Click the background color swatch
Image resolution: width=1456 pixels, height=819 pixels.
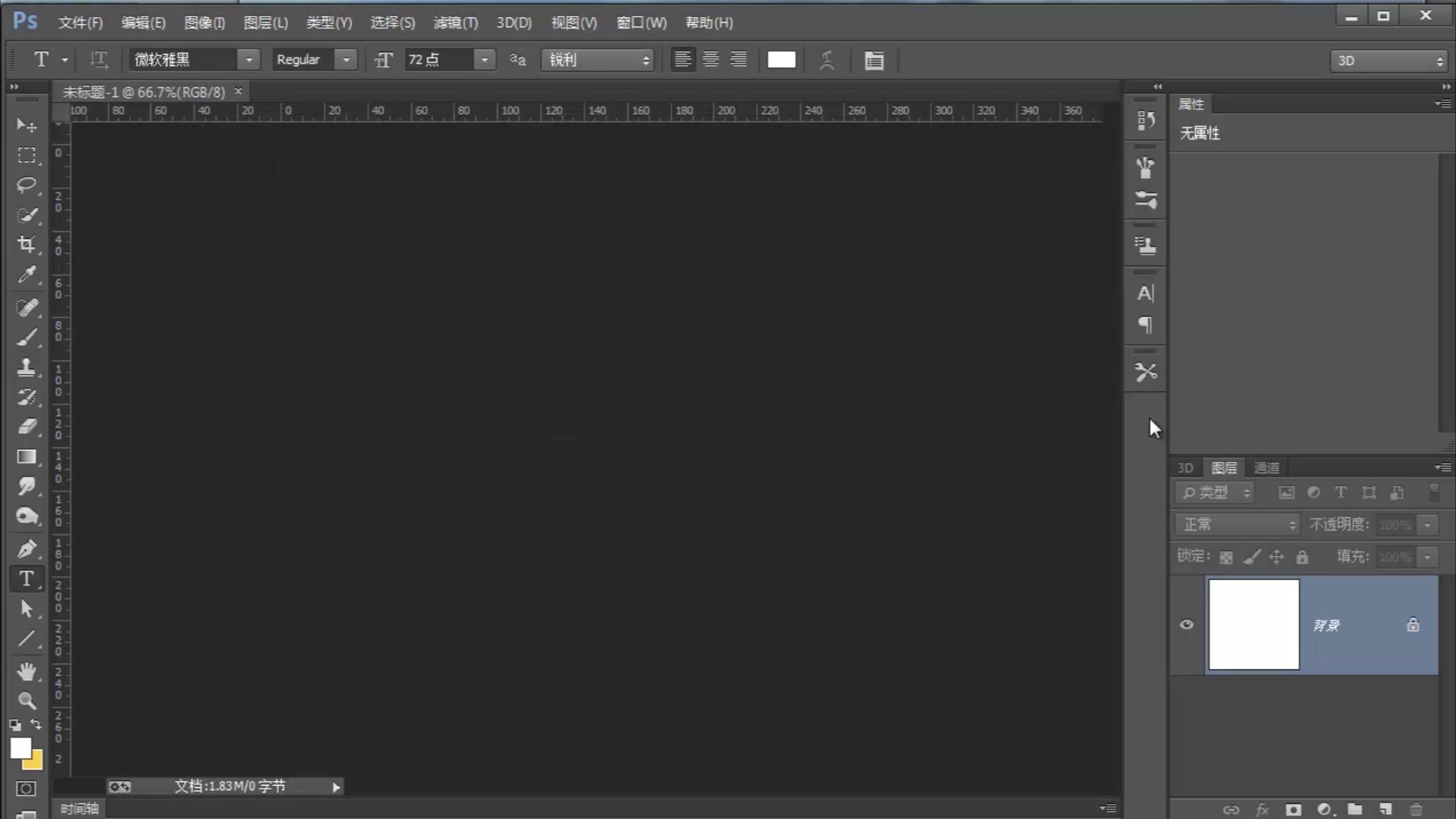(35, 761)
